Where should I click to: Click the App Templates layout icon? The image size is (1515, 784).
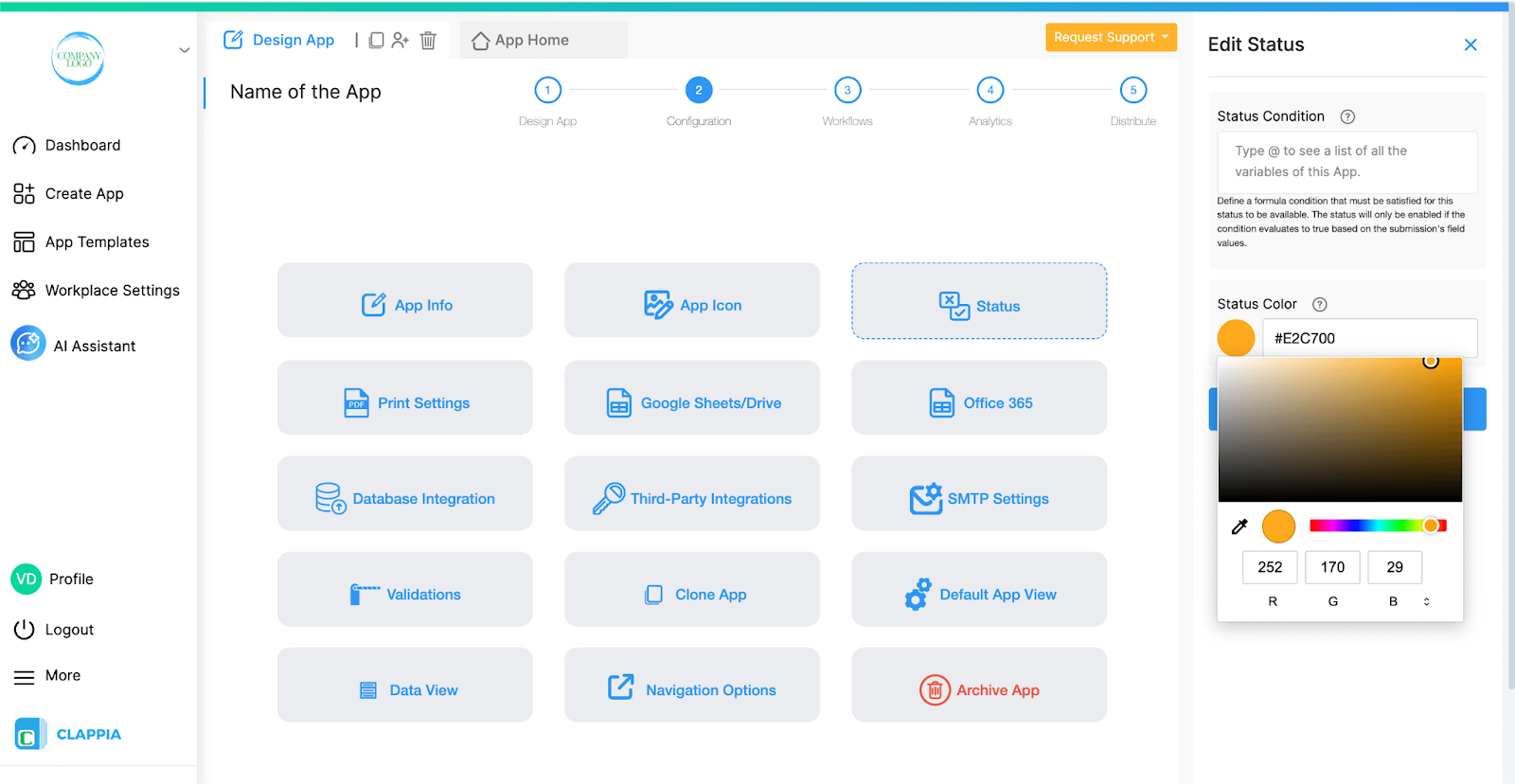coord(24,242)
